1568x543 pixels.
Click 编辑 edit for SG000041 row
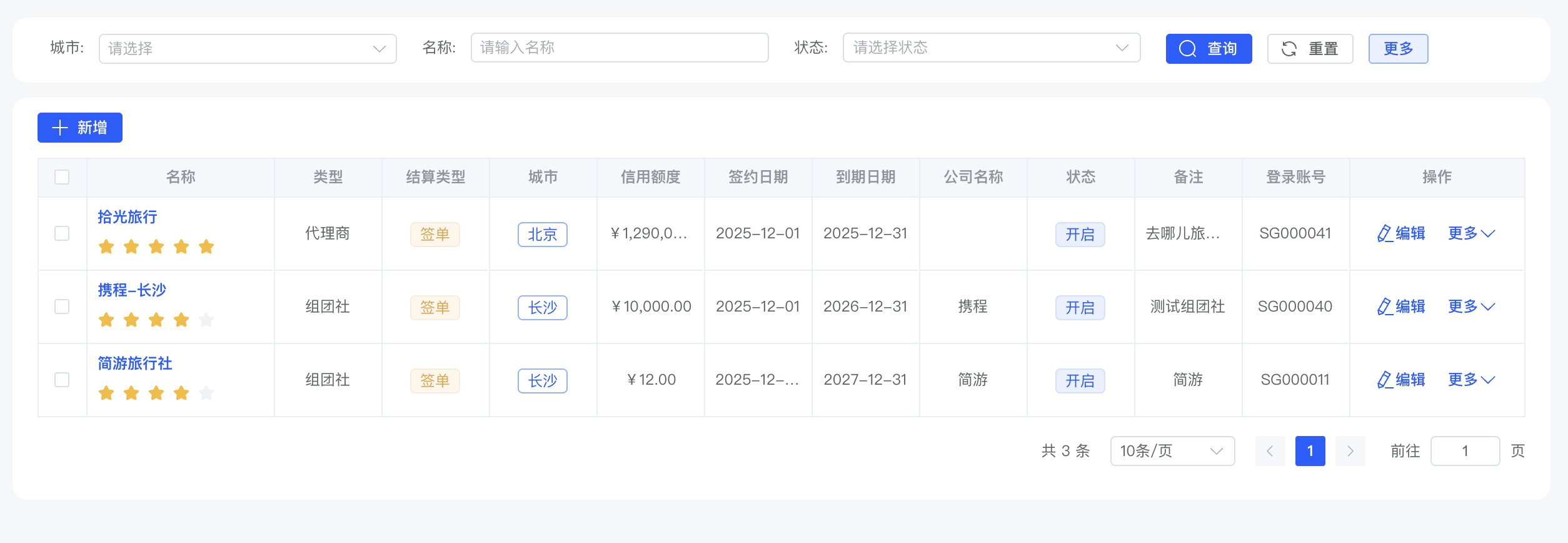[1401, 233]
